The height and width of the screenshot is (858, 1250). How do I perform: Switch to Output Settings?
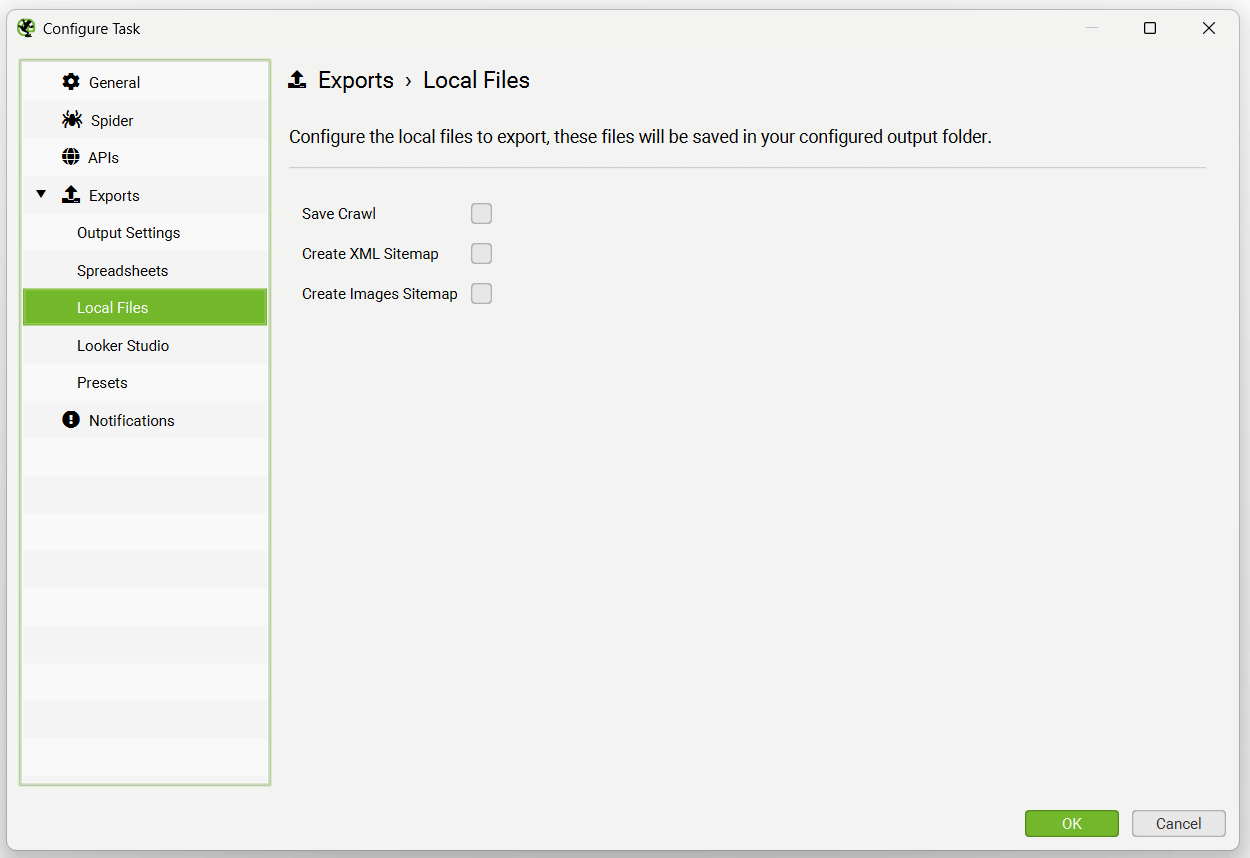[128, 232]
